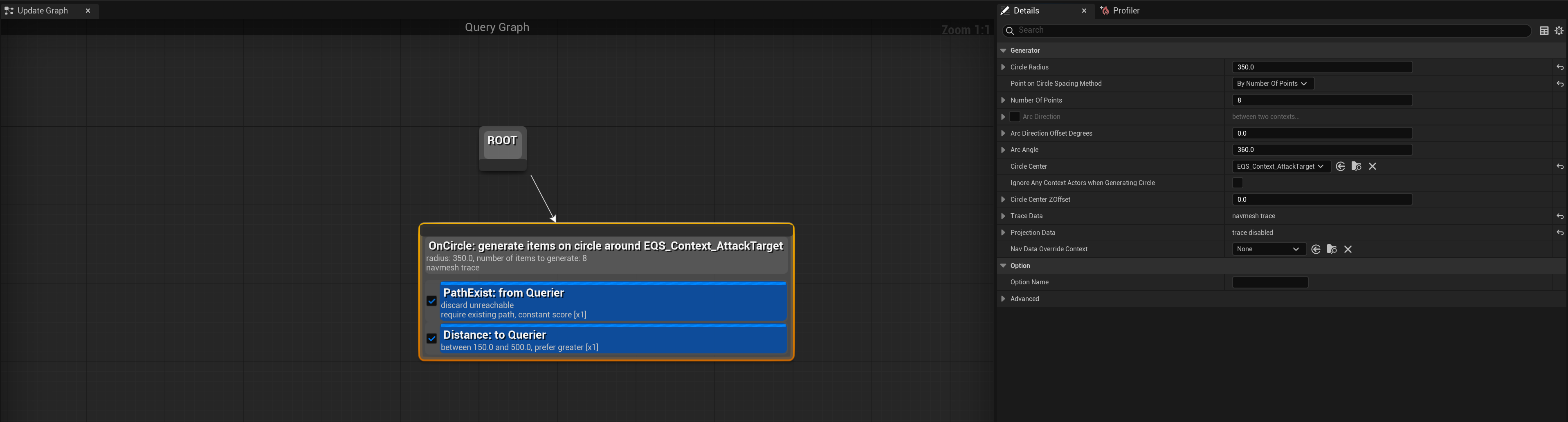Reset Trace Data to default

(x=1559, y=217)
